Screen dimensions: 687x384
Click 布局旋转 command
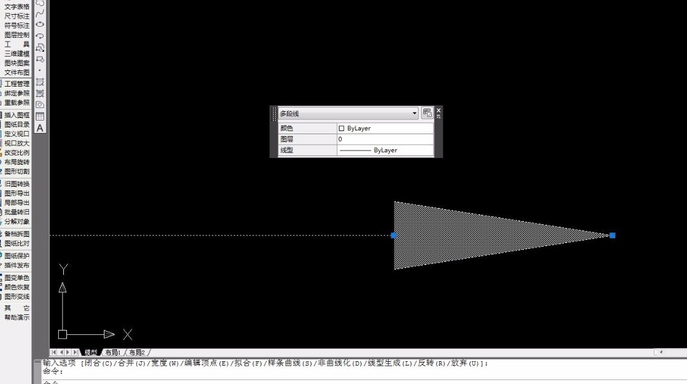16,162
